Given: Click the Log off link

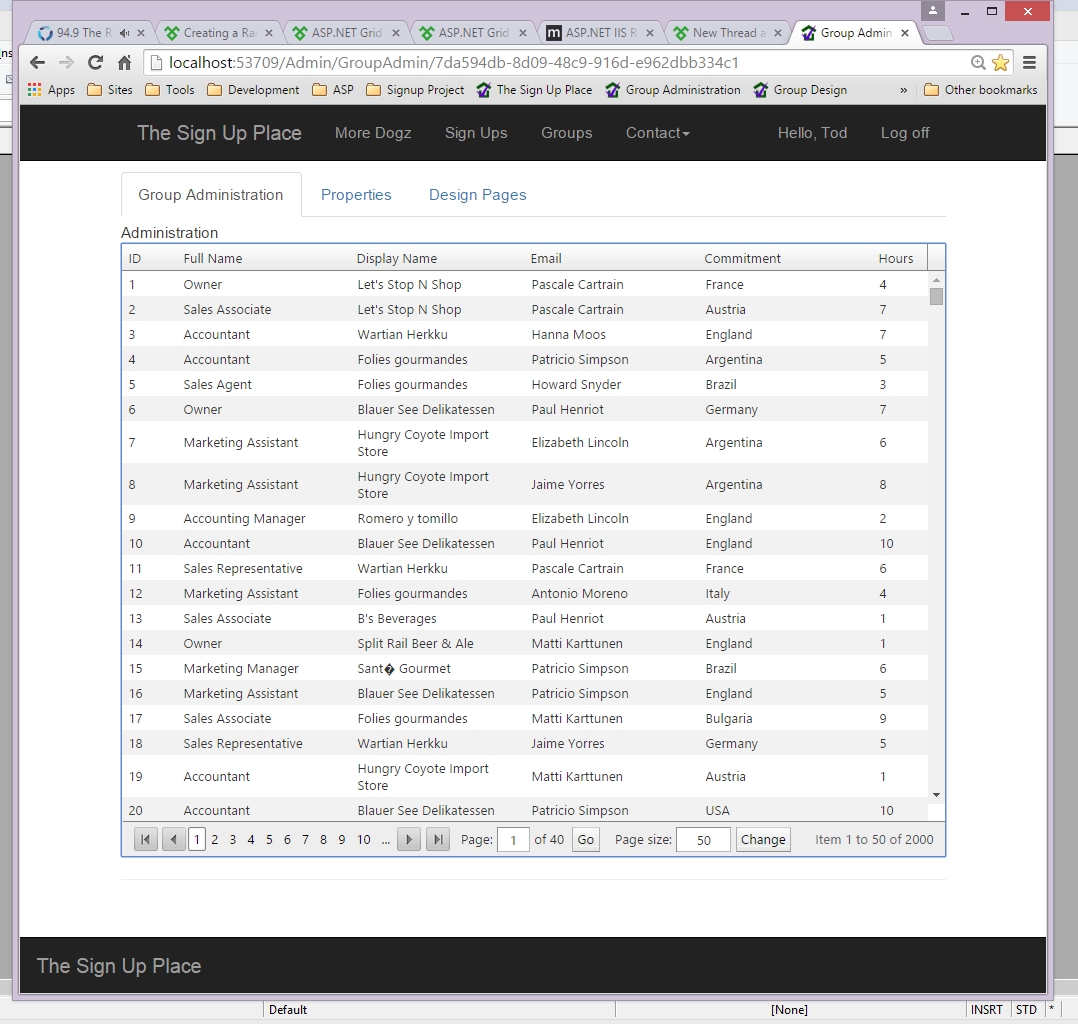Looking at the screenshot, I should [905, 133].
